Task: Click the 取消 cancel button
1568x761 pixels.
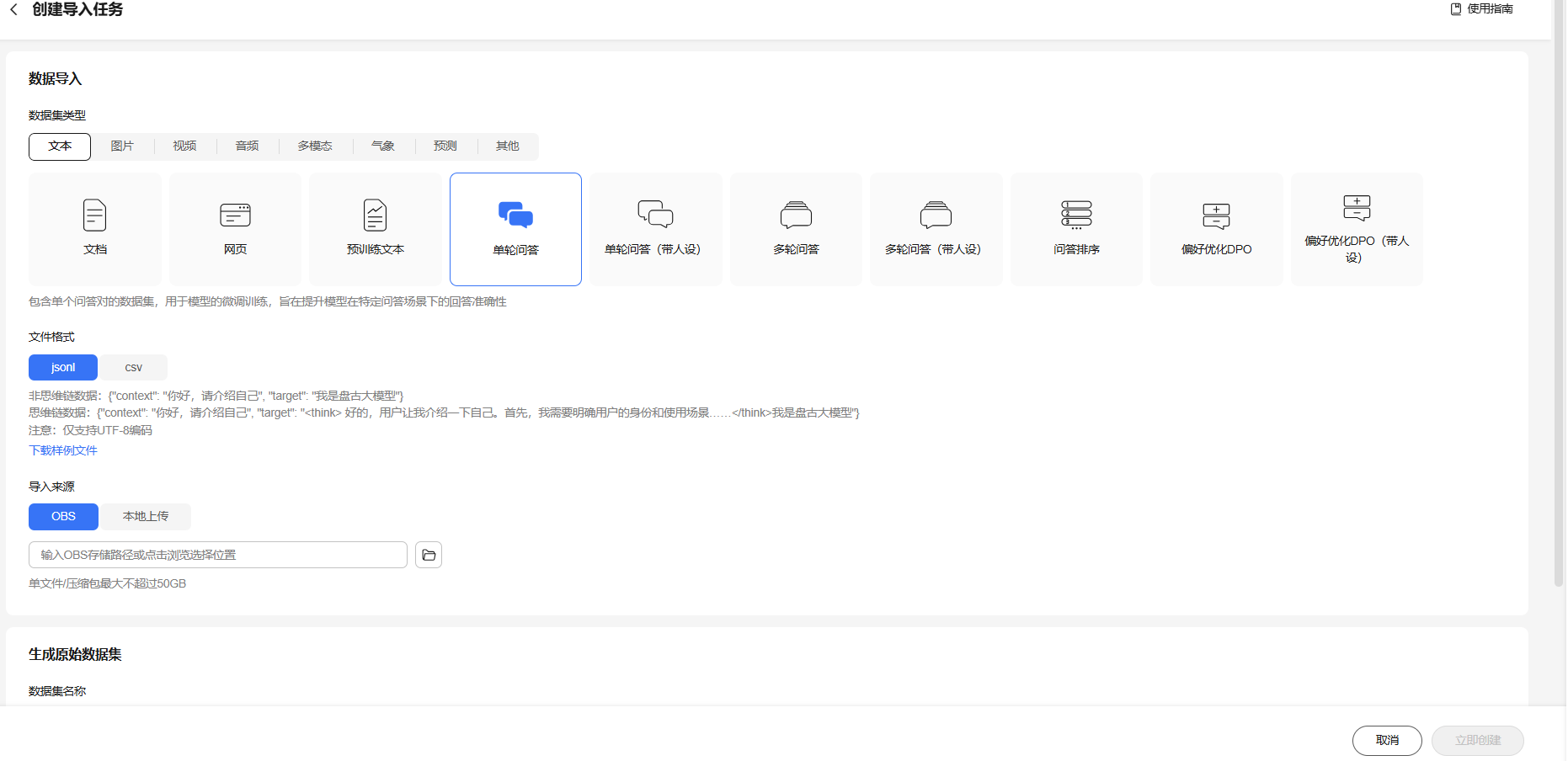Action: click(x=1386, y=741)
